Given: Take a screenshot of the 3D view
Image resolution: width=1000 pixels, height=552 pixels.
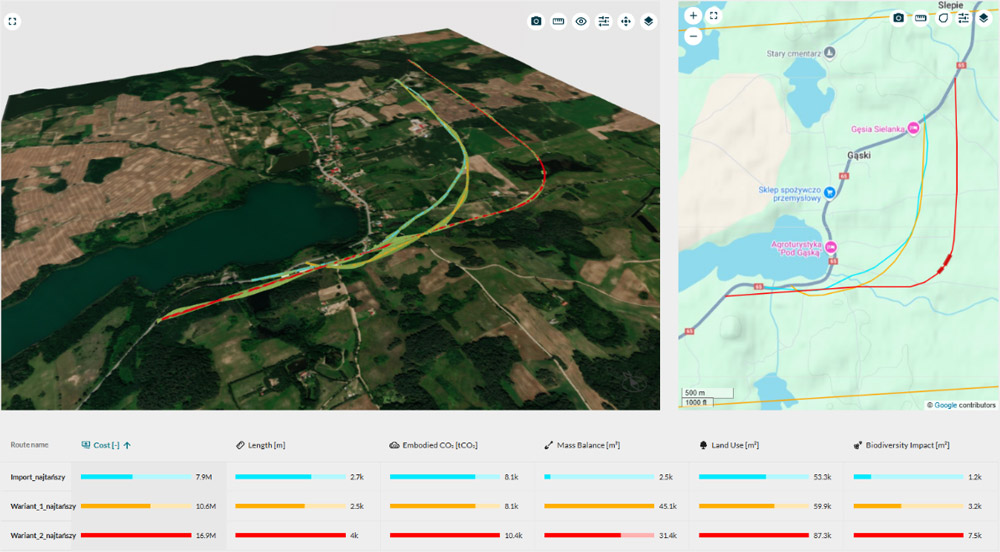Looking at the screenshot, I should tap(536, 22).
